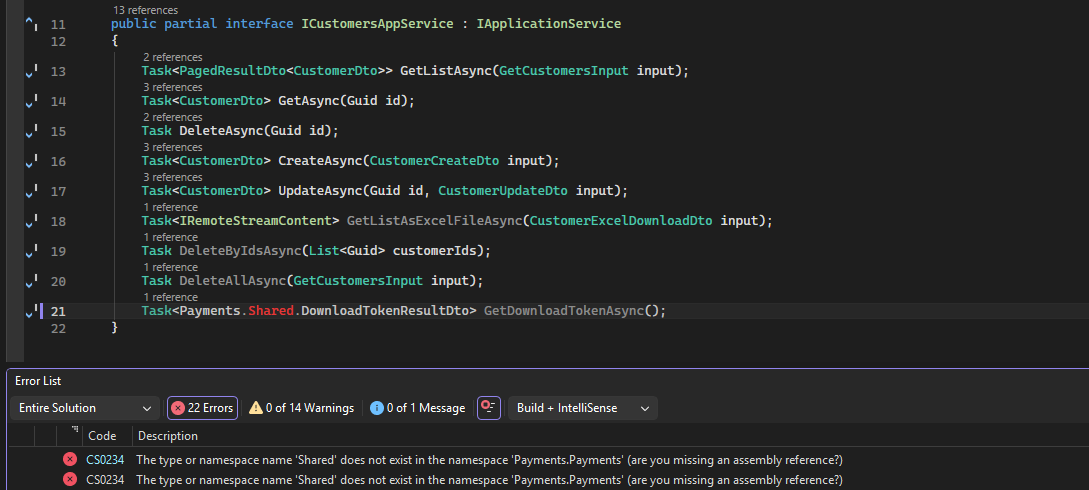Image resolution: width=1089 pixels, height=490 pixels.
Task: Toggle the 0 of 14 Warnings filter
Action: pyautogui.click(x=301, y=408)
